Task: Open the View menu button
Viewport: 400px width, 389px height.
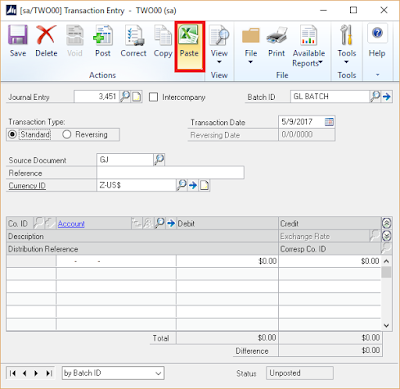Action: click(x=219, y=44)
